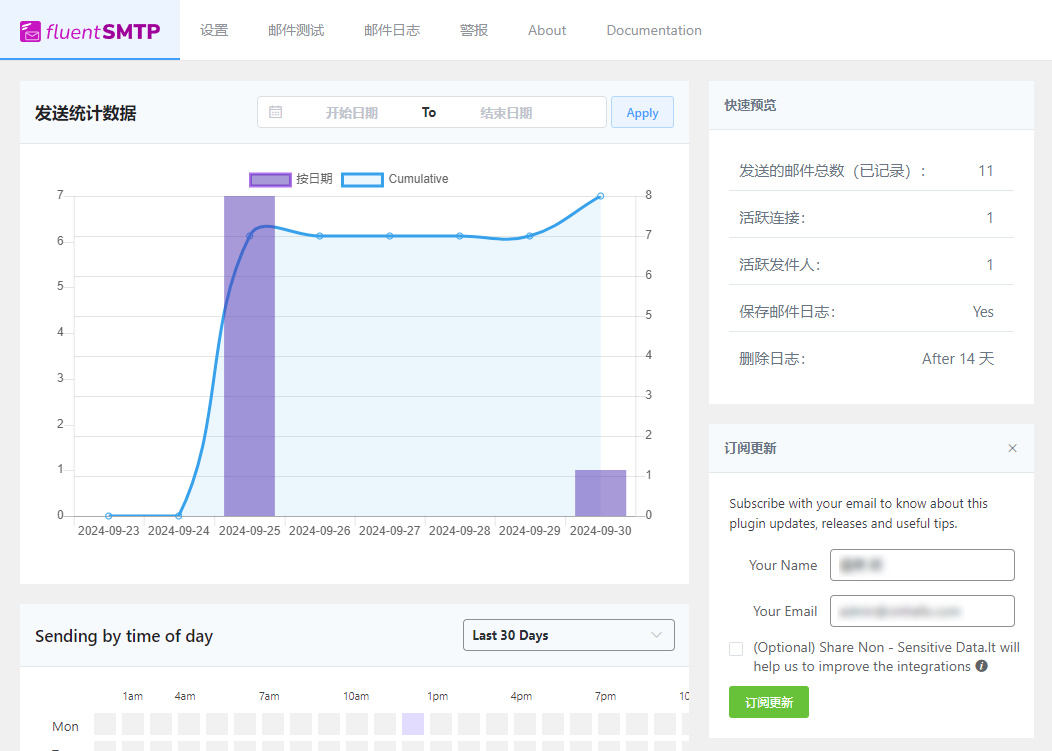Click the Your Email input field

coord(922,611)
